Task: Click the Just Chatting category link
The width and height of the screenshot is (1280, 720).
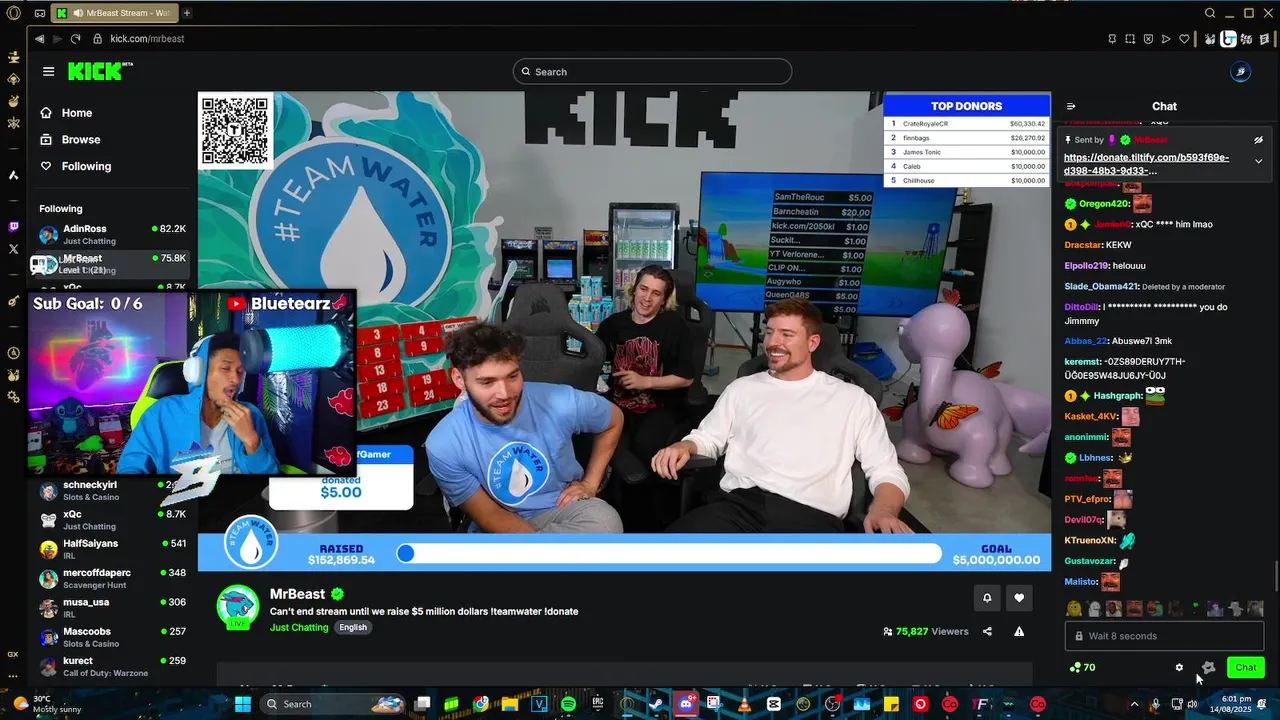Action: click(x=298, y=627)
